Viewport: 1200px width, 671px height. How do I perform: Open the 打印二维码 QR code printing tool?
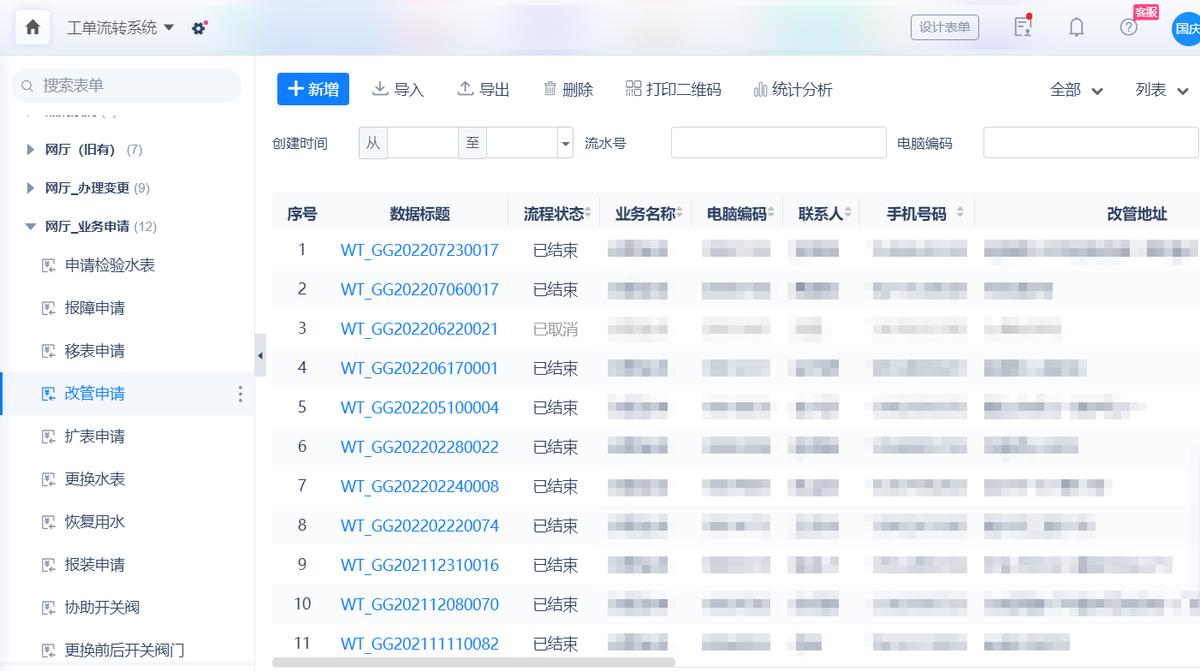pyautogui.click(x=633, y=89)
